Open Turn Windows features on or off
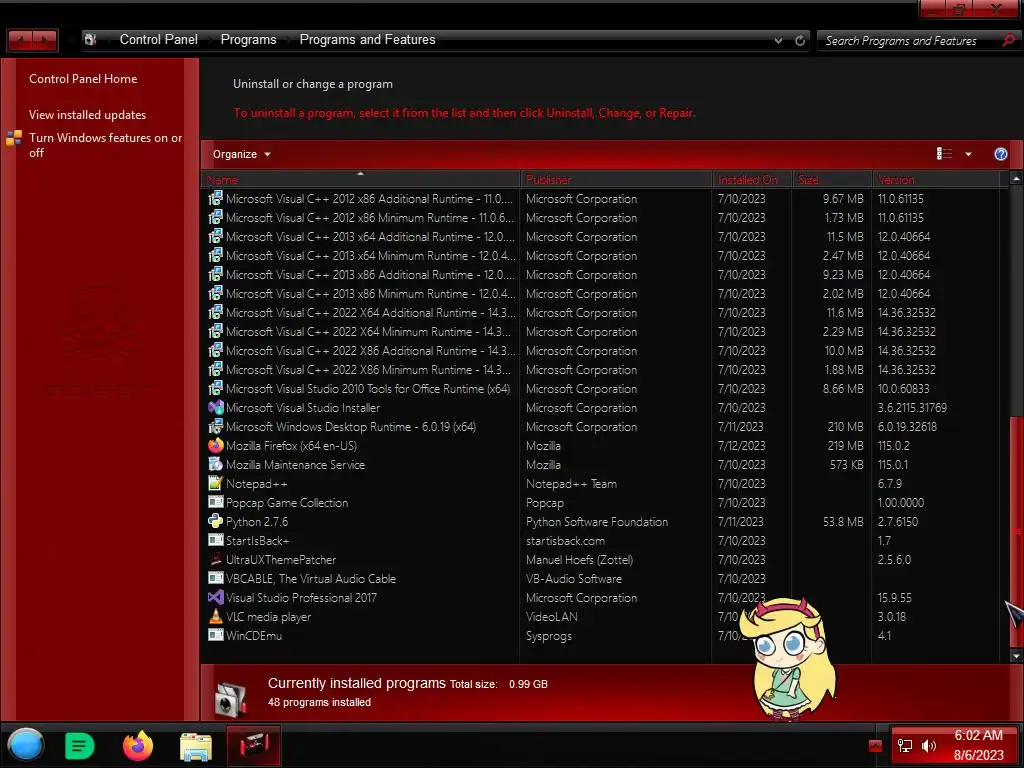1024x768 pixels. tap(105, 144)
